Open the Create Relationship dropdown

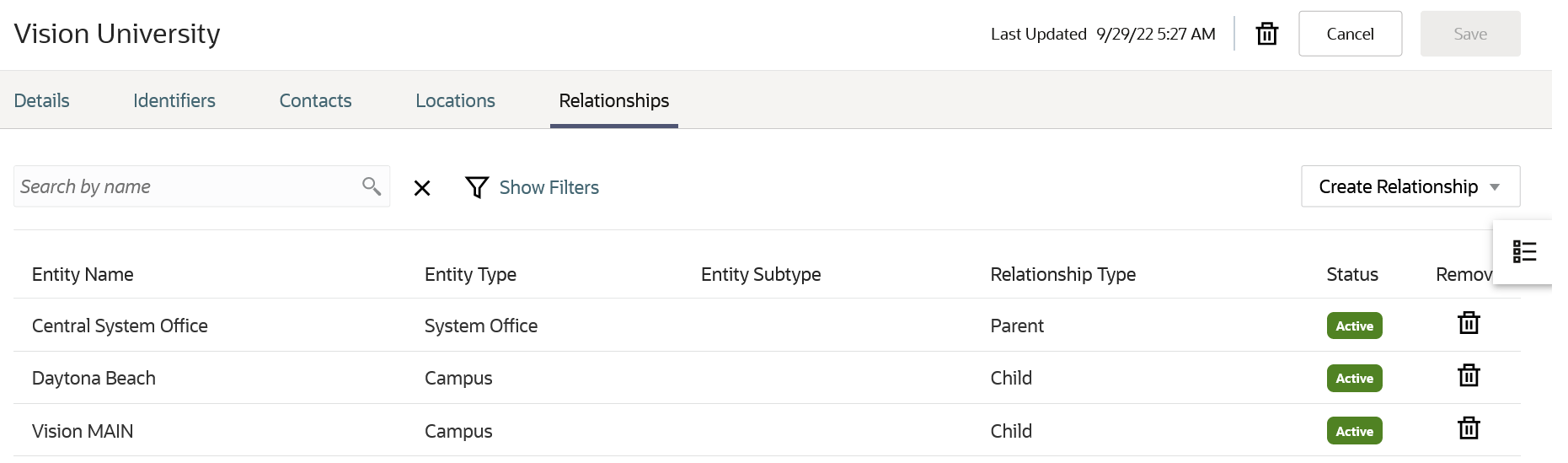coord(1410,186)
